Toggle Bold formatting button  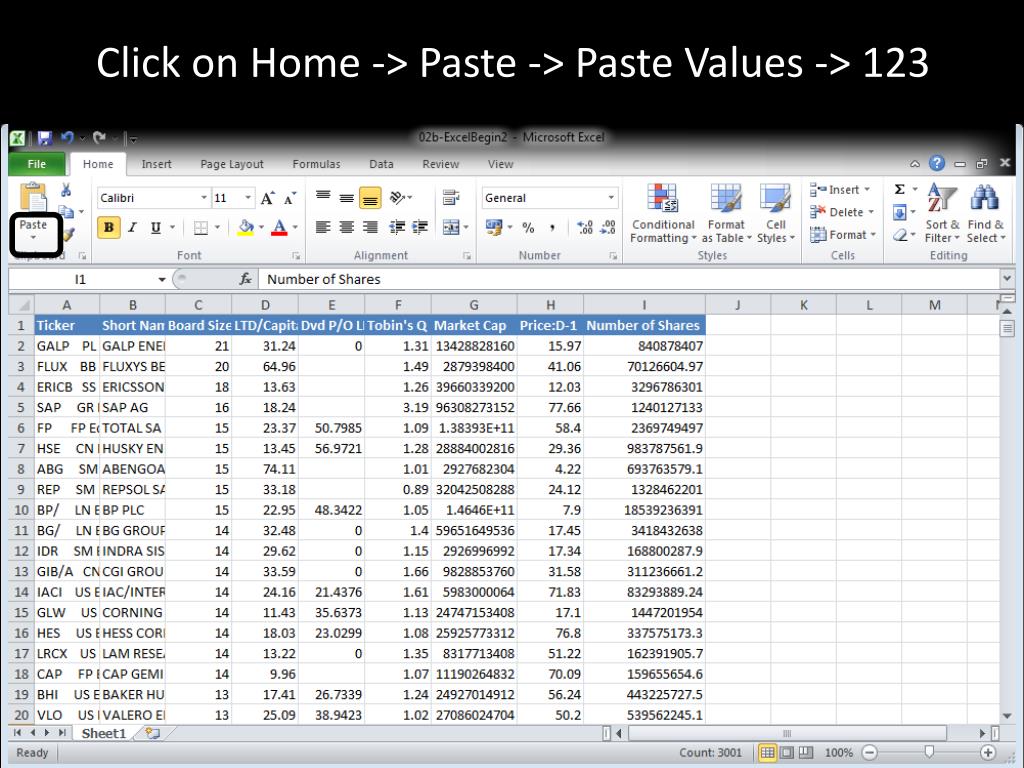pyautogui.click(x=108, y=227)
